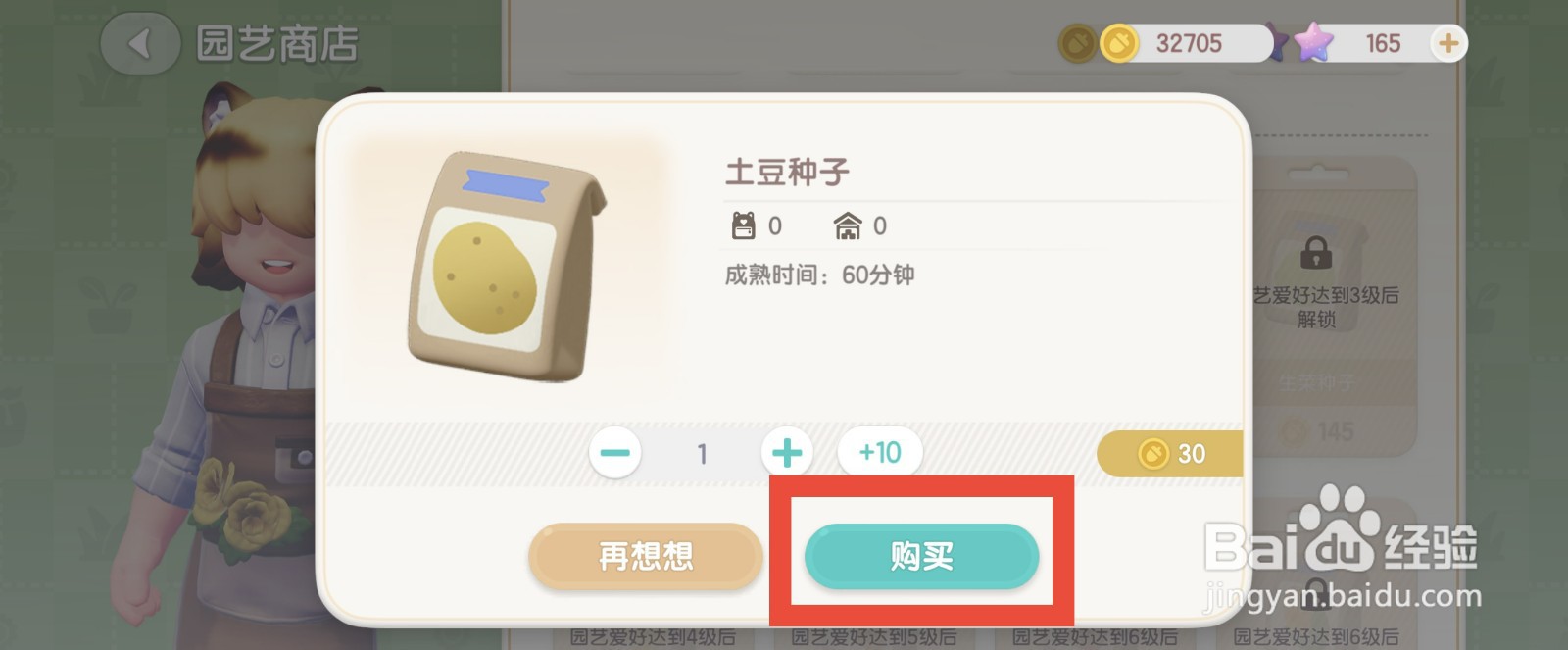Viewport: 1568px width, 650px height.
Task: Tap the bright gold coin icon beside 32705
Action: pyautogui.click(x=1119, y=43)
